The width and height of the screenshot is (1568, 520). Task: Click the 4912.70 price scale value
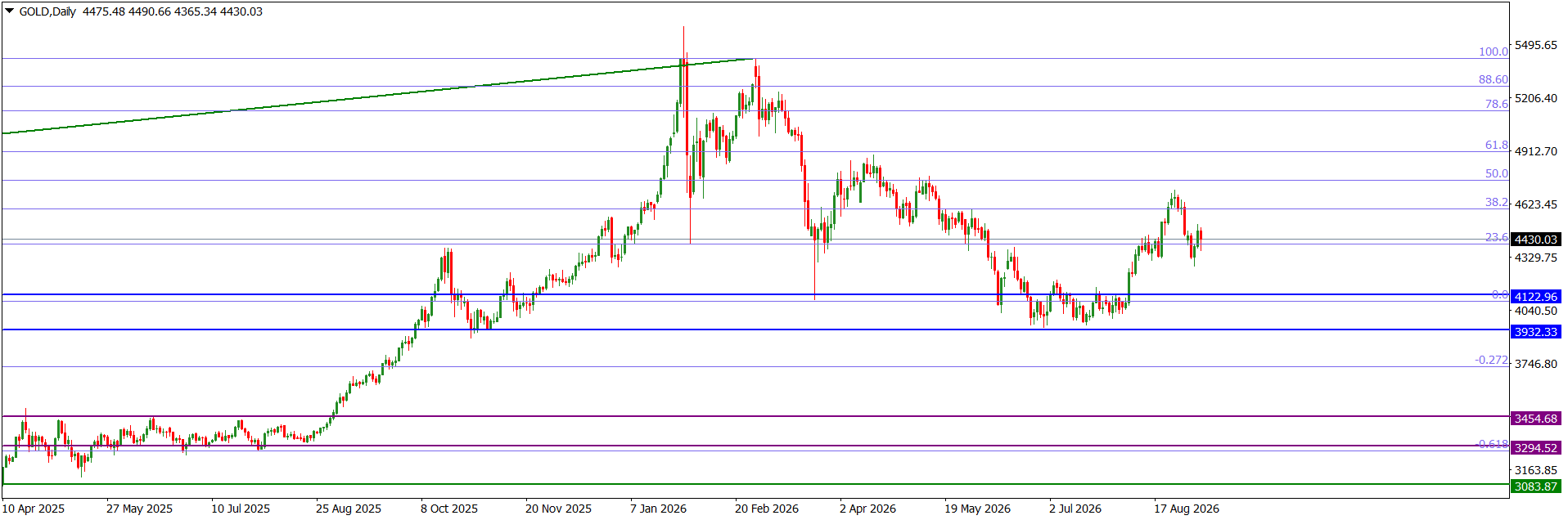(x=1536, y=151)
